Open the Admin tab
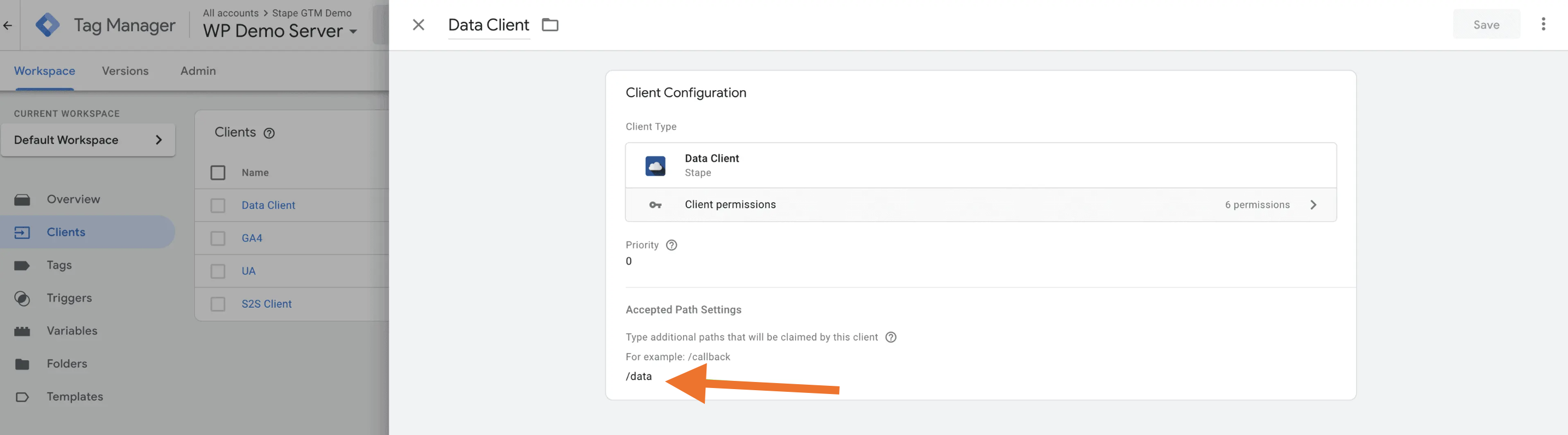 (198, 70)
